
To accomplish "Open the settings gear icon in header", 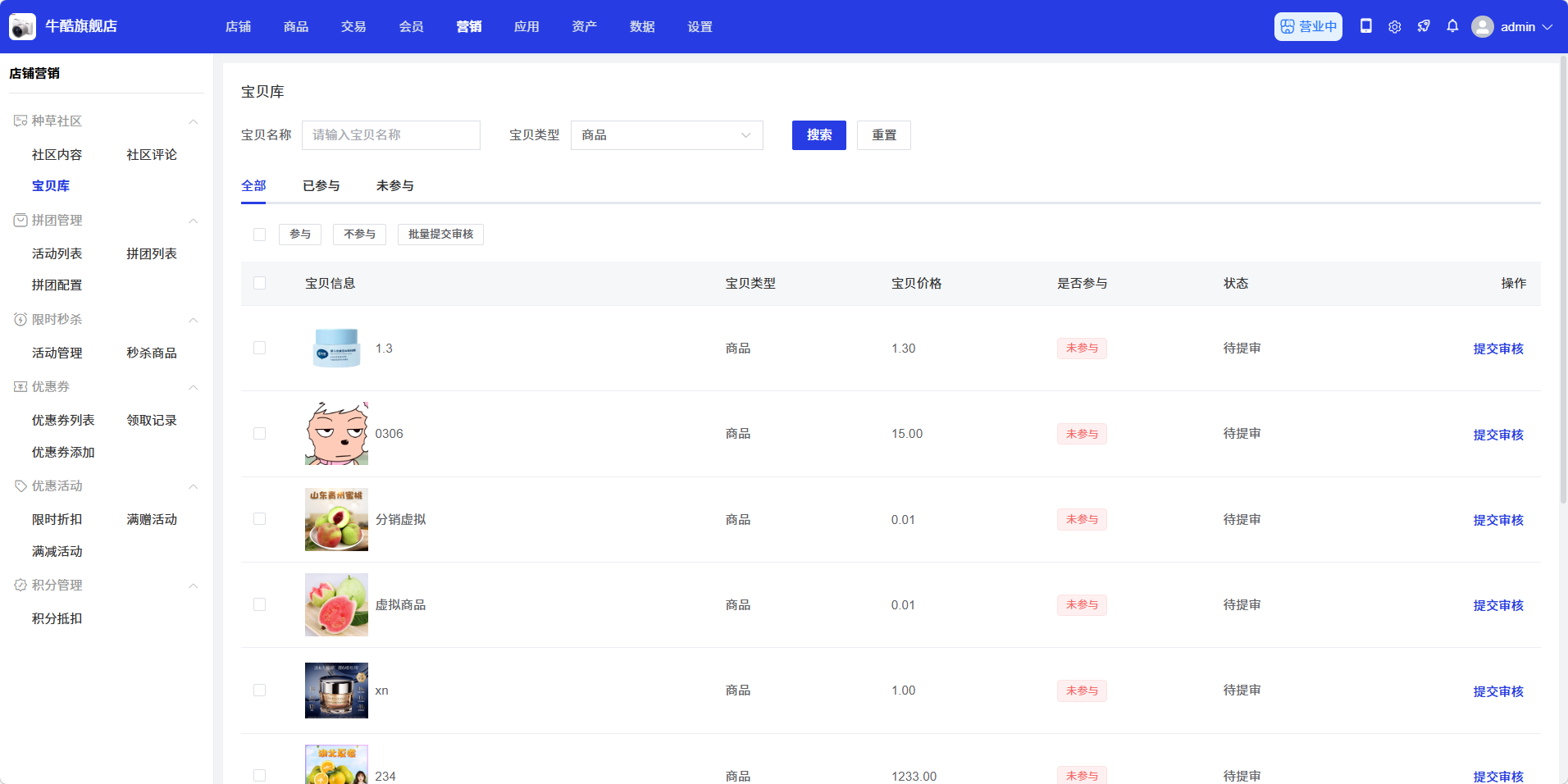I will pyautogui.click(x=1394, y=27).
